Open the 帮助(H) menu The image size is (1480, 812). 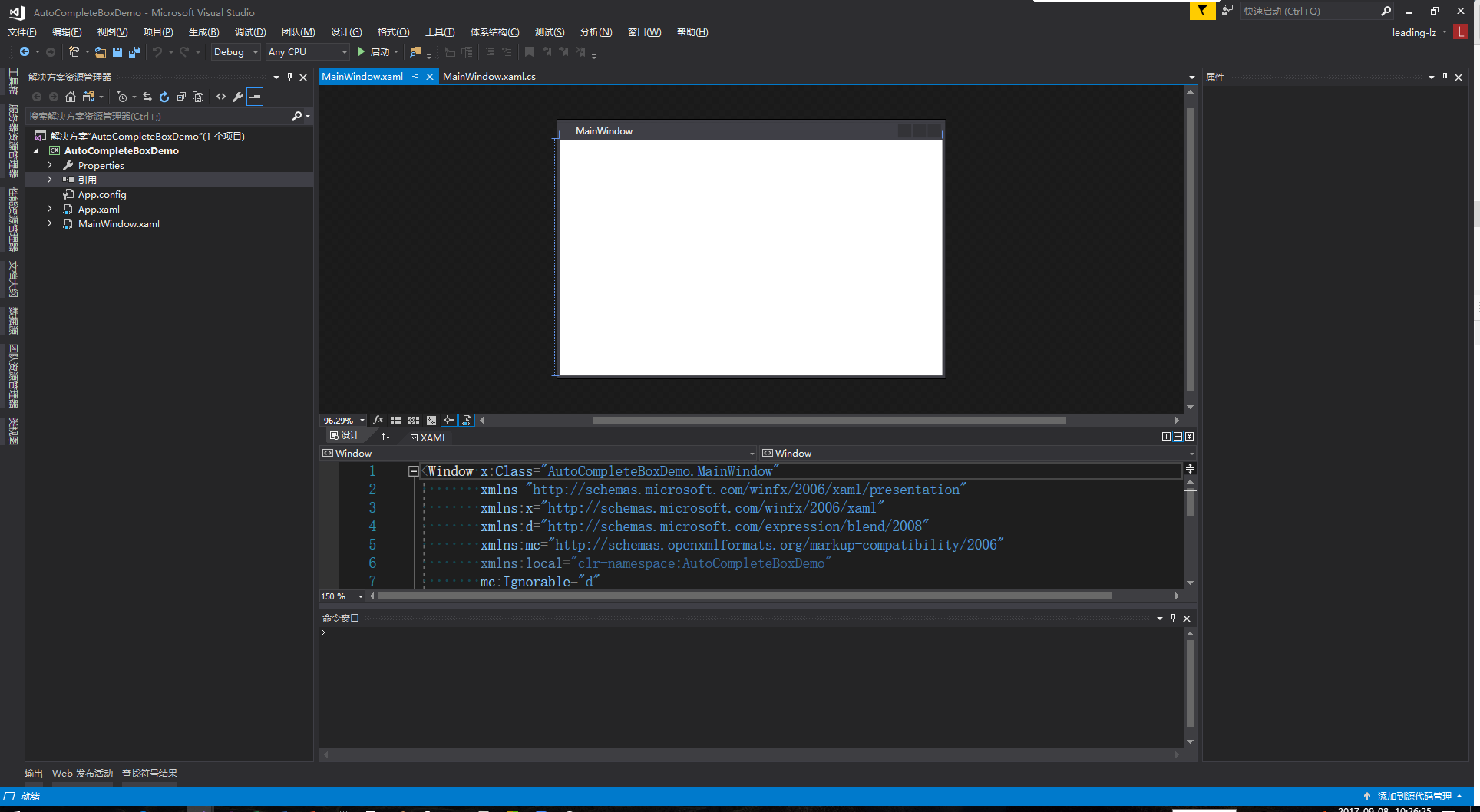coord(692,32)
